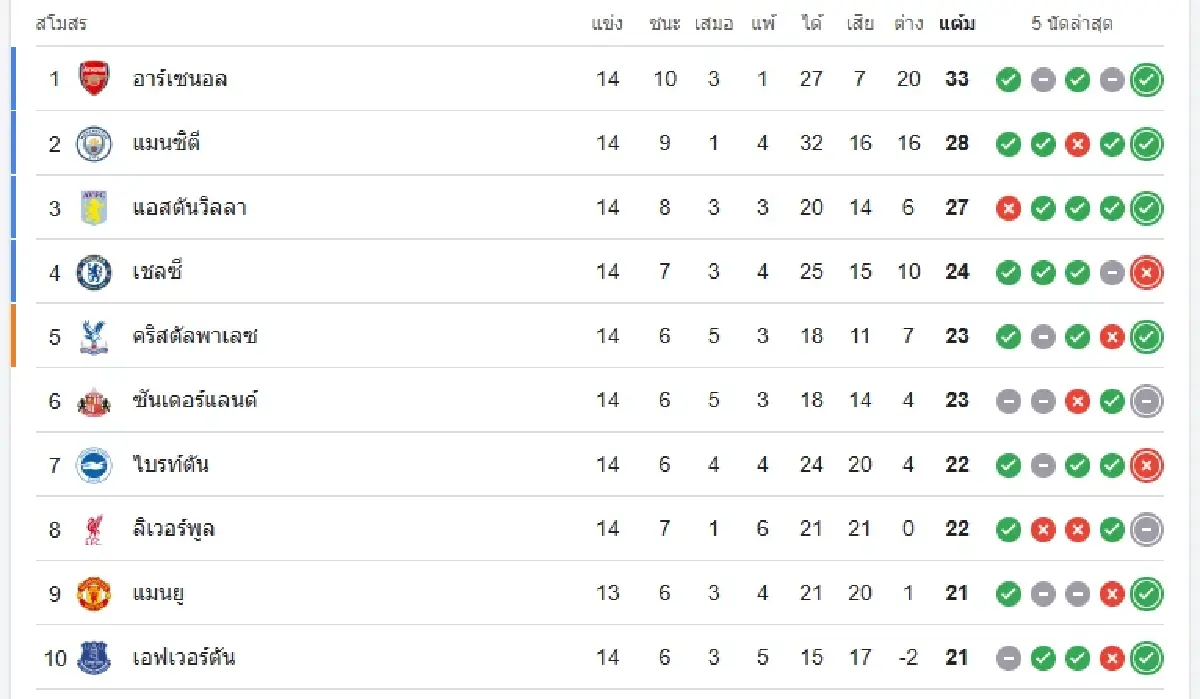This screenshot has height=699, width=1200.
Task: Select the สโมสร club column header
Action: tap(61, 24)
